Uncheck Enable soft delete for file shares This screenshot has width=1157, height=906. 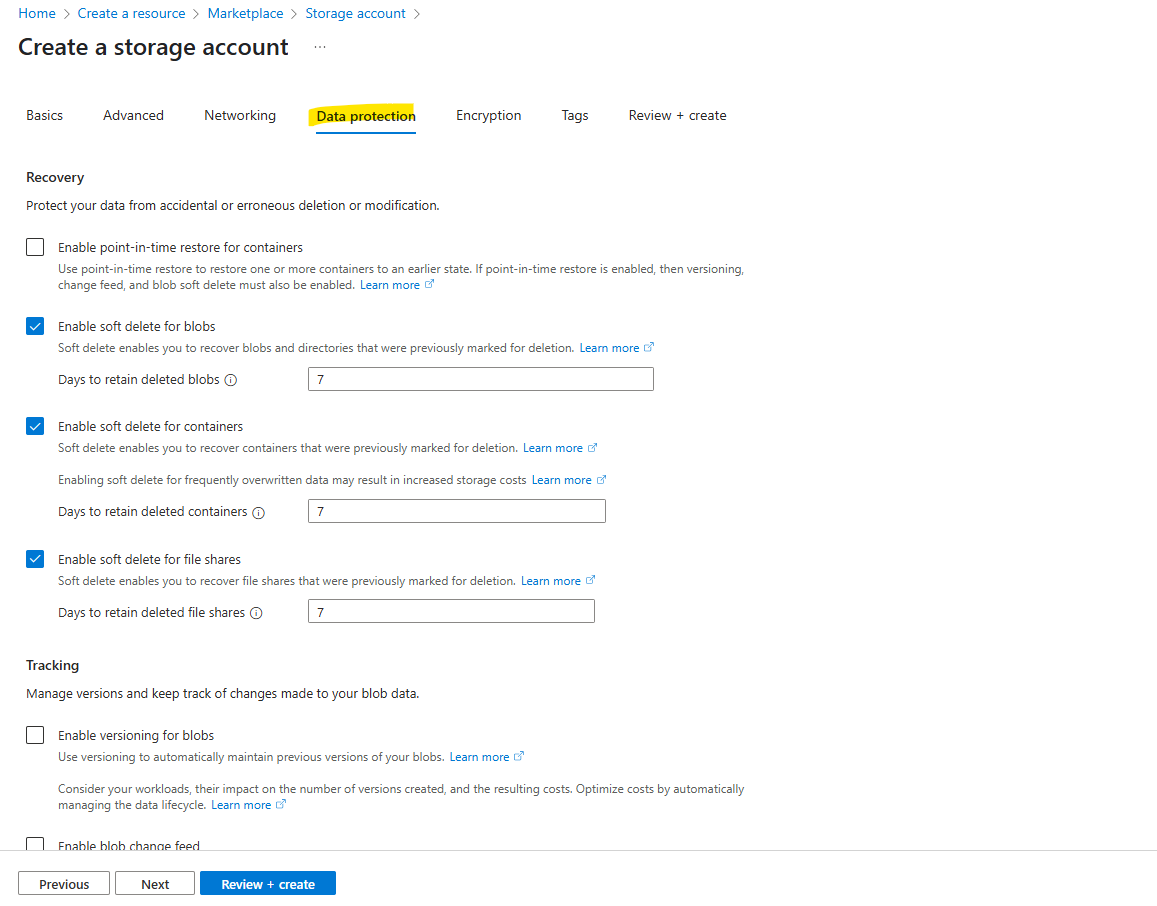point(35,559)
